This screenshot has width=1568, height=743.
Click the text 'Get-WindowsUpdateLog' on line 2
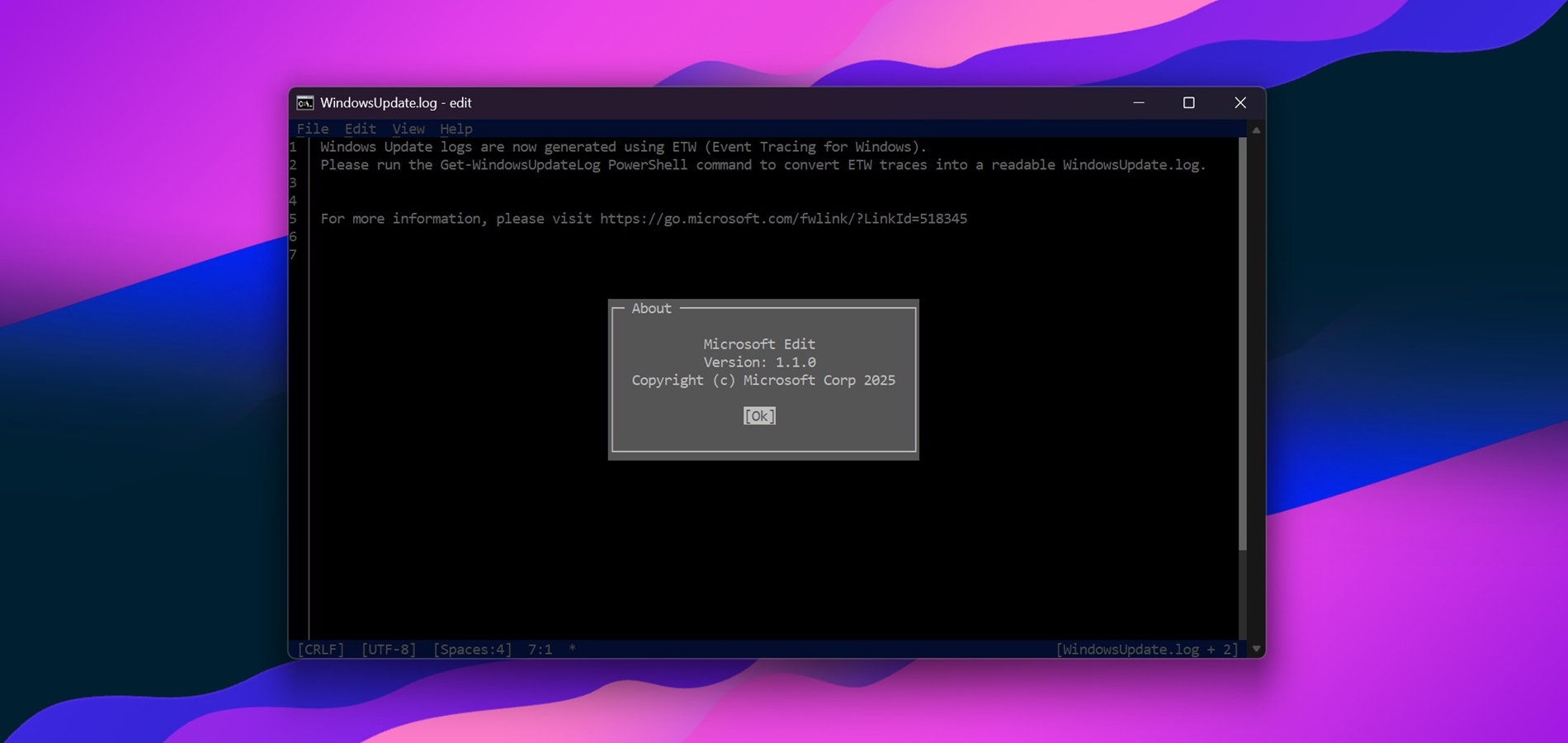[x=520, y=165]
